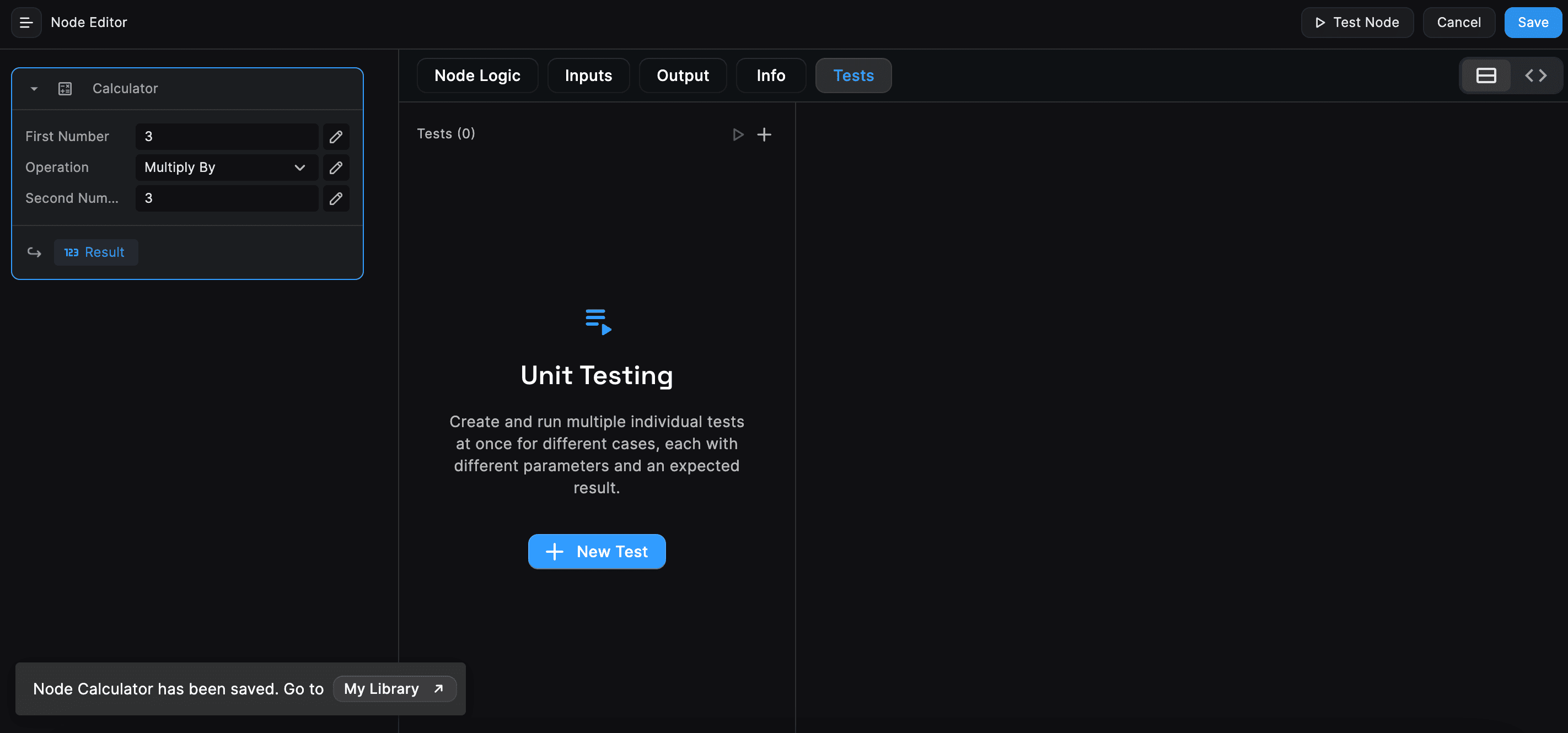1568x733 pixels.
Task: Click the run tests play icon
Action: tap(738, 134)
